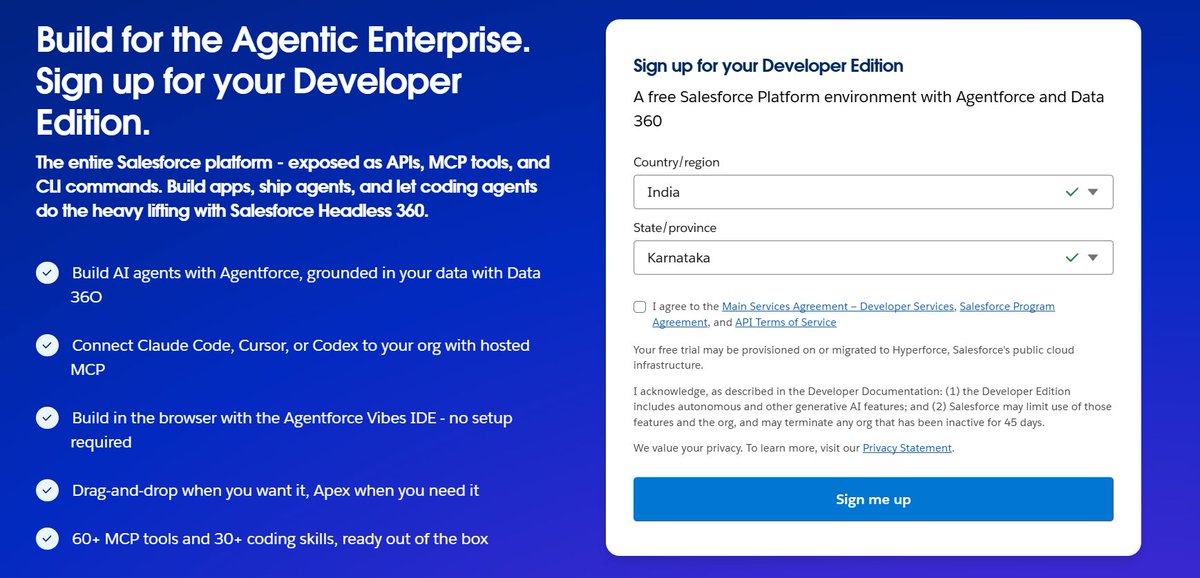Click checkmark icon beside Connect Claude Code

46,345
